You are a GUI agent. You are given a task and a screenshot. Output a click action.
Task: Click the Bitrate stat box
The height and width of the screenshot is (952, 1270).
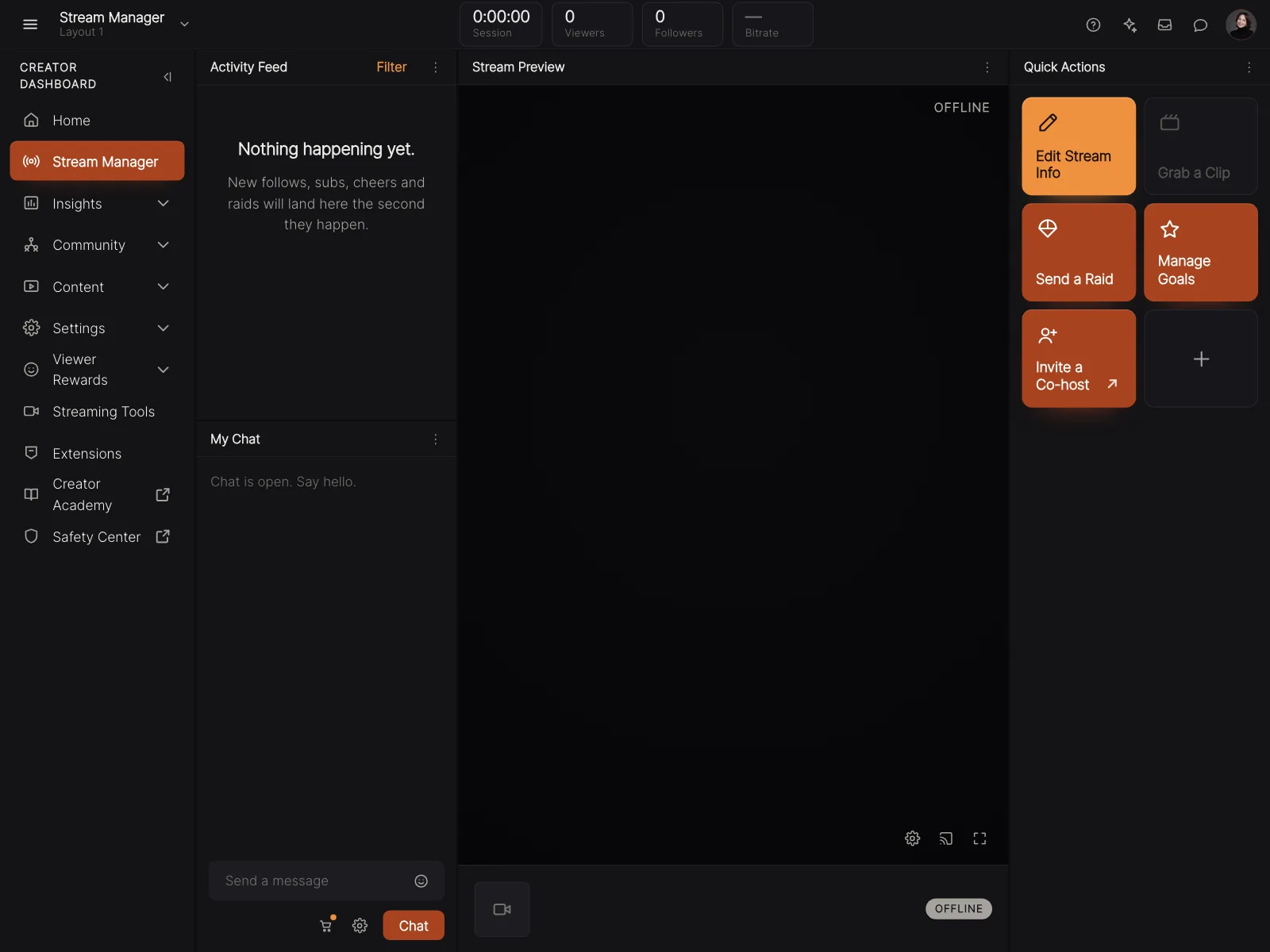773,24
